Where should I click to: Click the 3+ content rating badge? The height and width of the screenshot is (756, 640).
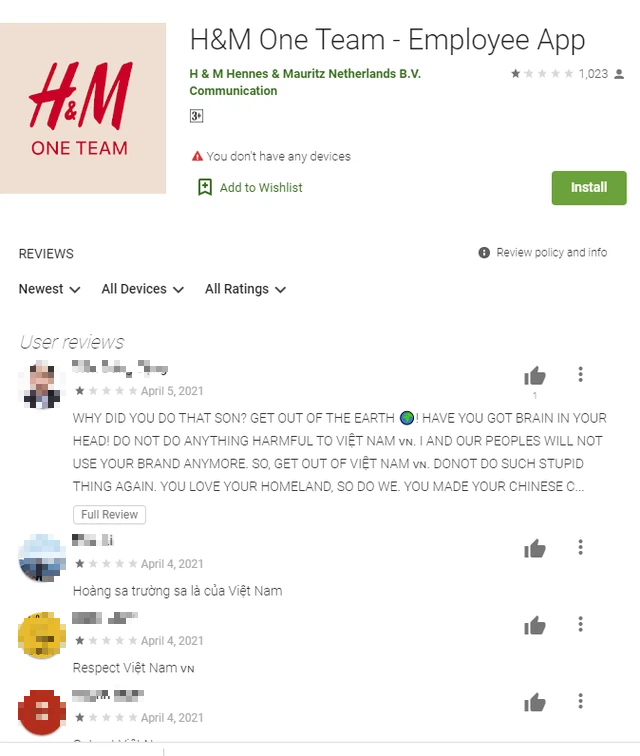(196, 116)
